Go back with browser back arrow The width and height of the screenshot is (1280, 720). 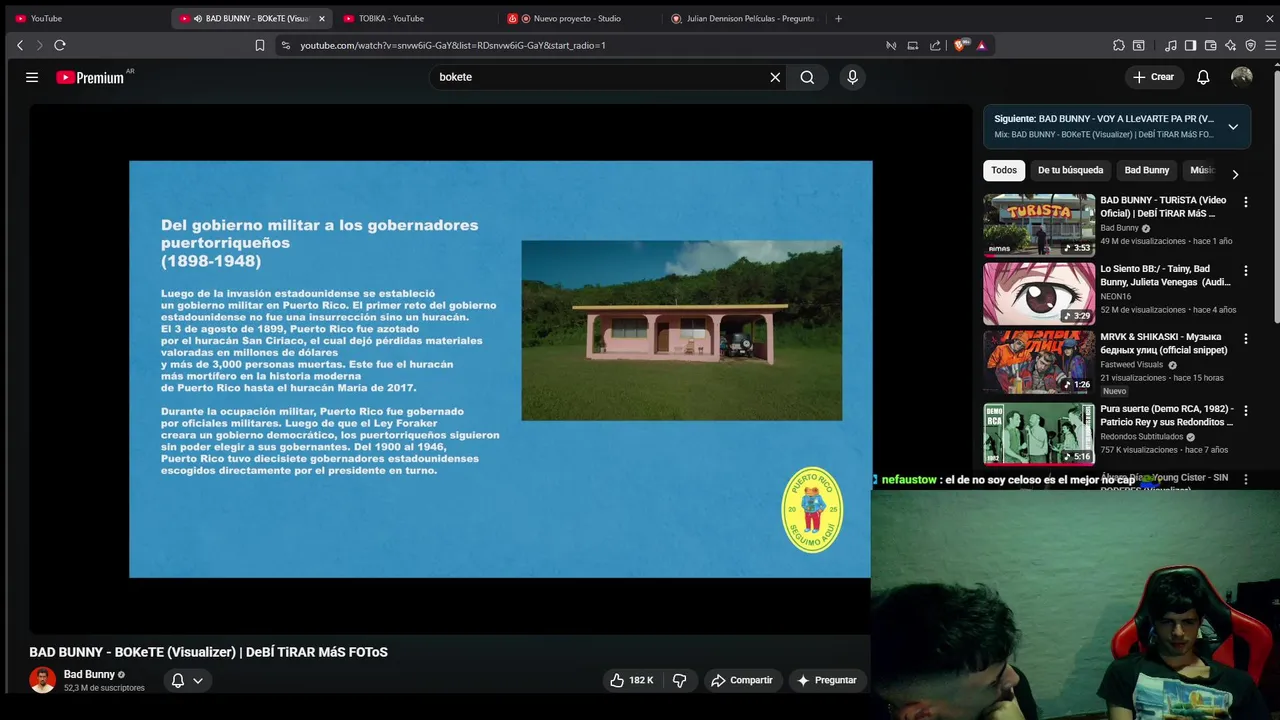(x=20, y=45)
